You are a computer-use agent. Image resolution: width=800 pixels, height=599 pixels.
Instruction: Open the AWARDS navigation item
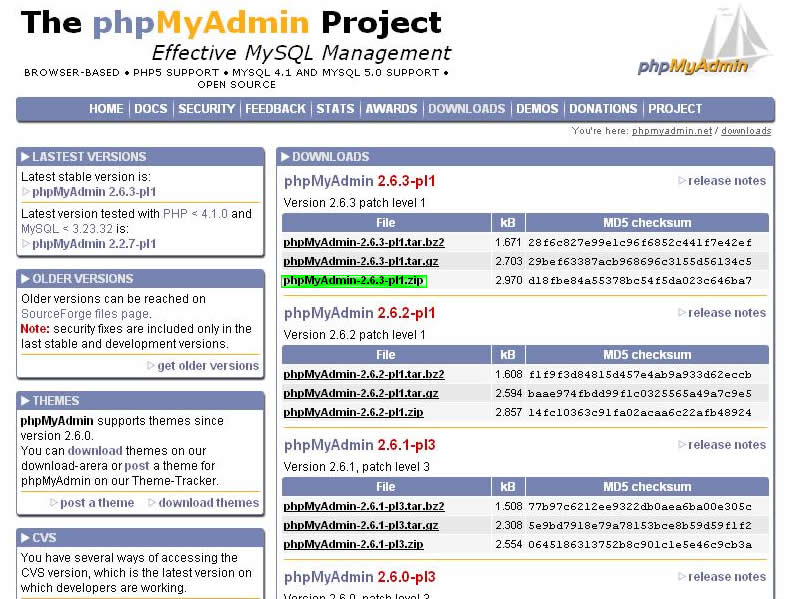coord(391,109)
